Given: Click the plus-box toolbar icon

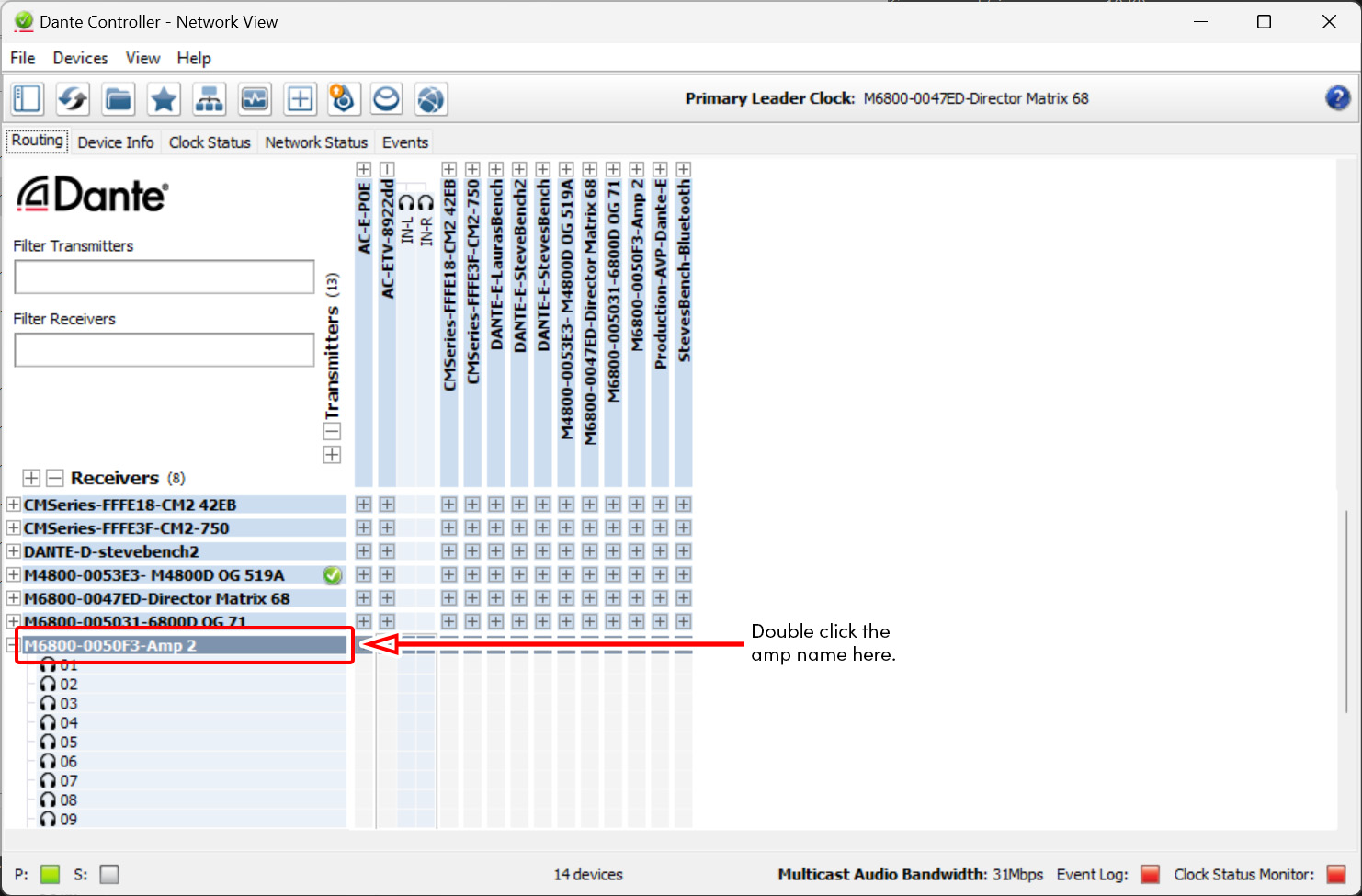Looking at the screenshot, I should click(300, 98).
